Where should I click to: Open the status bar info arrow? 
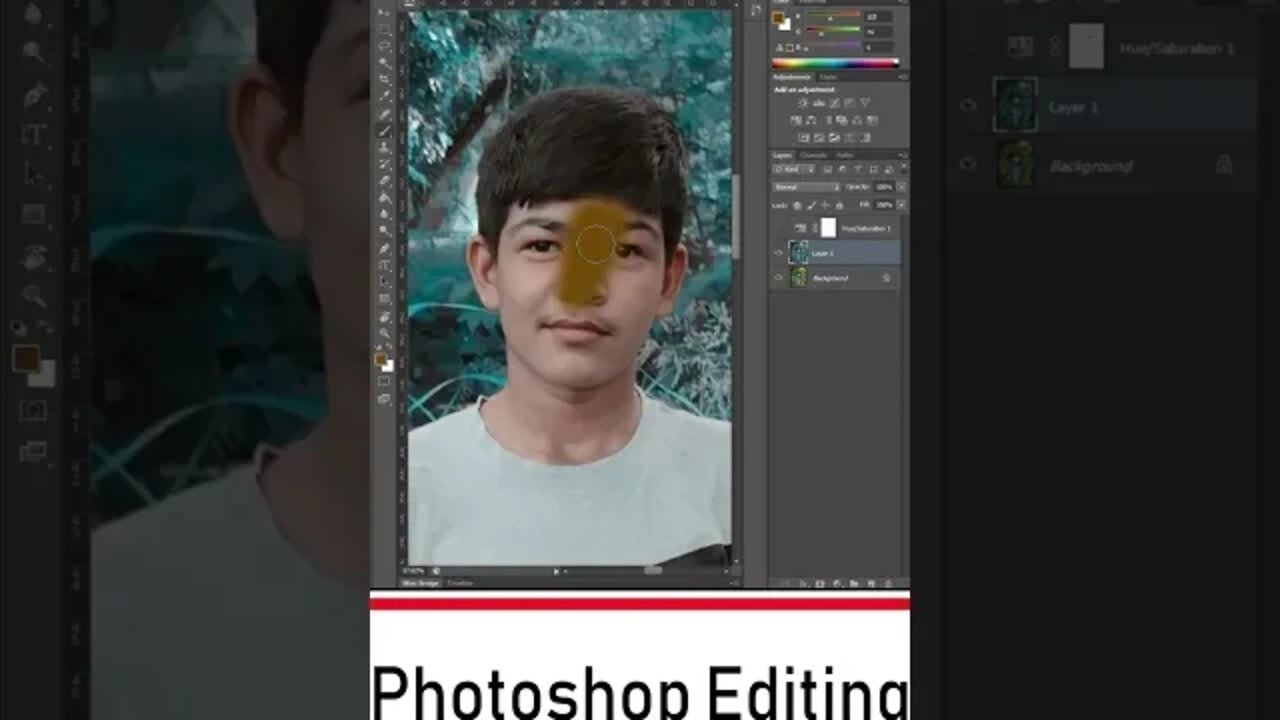(556, 571)
